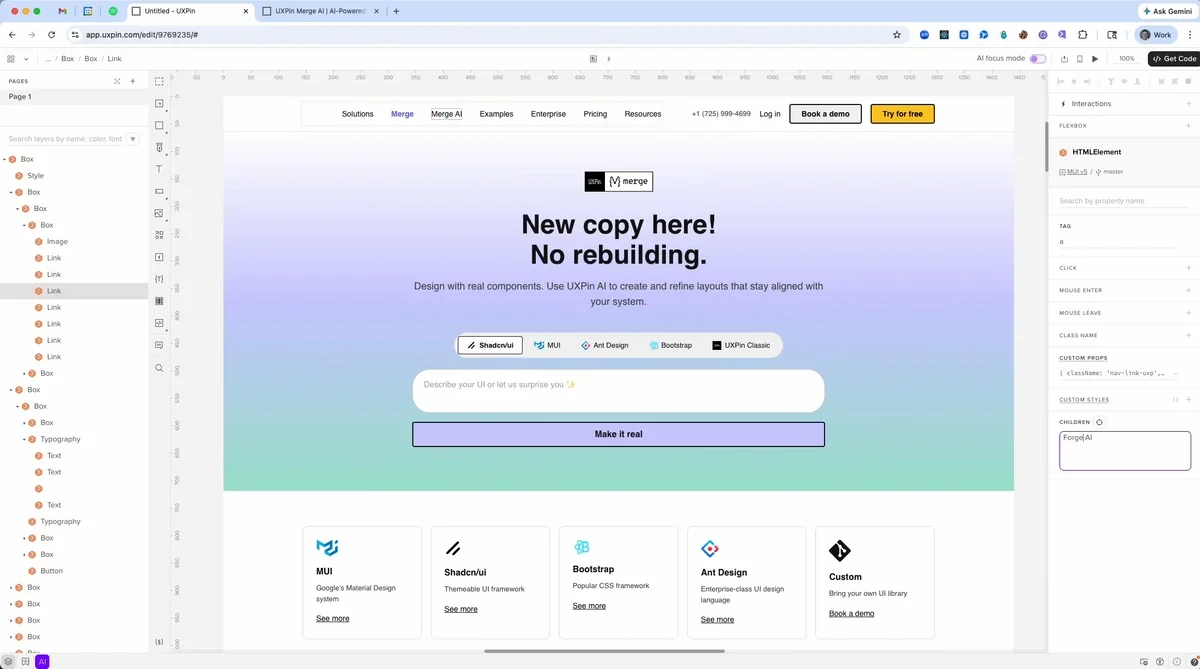Expand the Mouse Enter event section
The image size is (1200, 669).
pos(1188,291)
